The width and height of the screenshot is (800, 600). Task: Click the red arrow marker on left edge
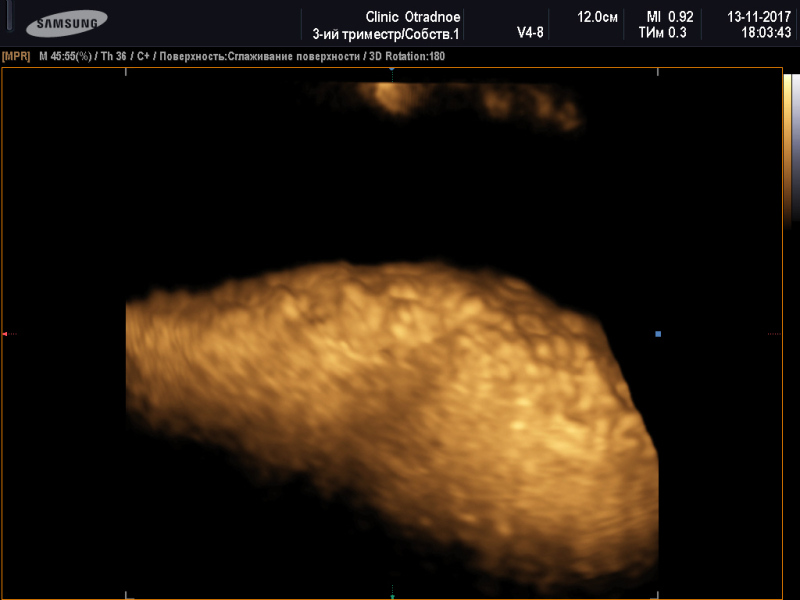(5, 334)
